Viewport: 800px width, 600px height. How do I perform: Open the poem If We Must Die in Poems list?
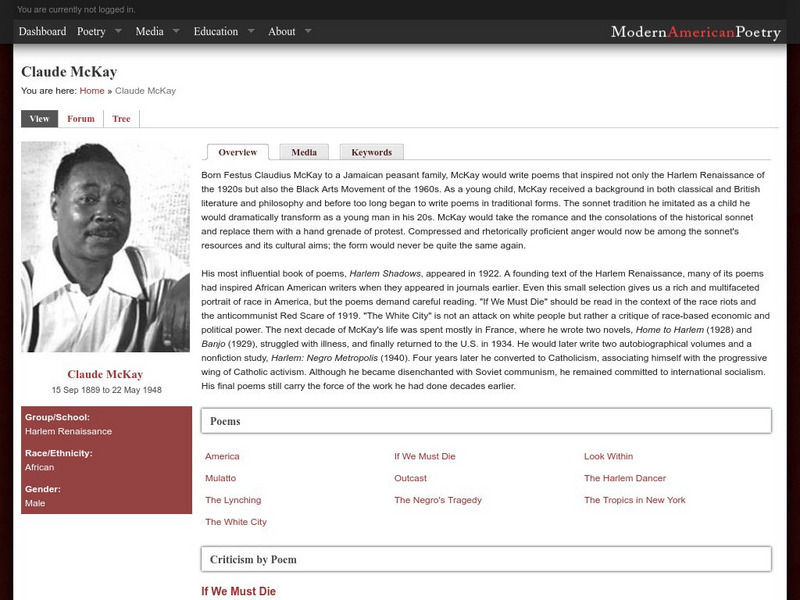425,457
